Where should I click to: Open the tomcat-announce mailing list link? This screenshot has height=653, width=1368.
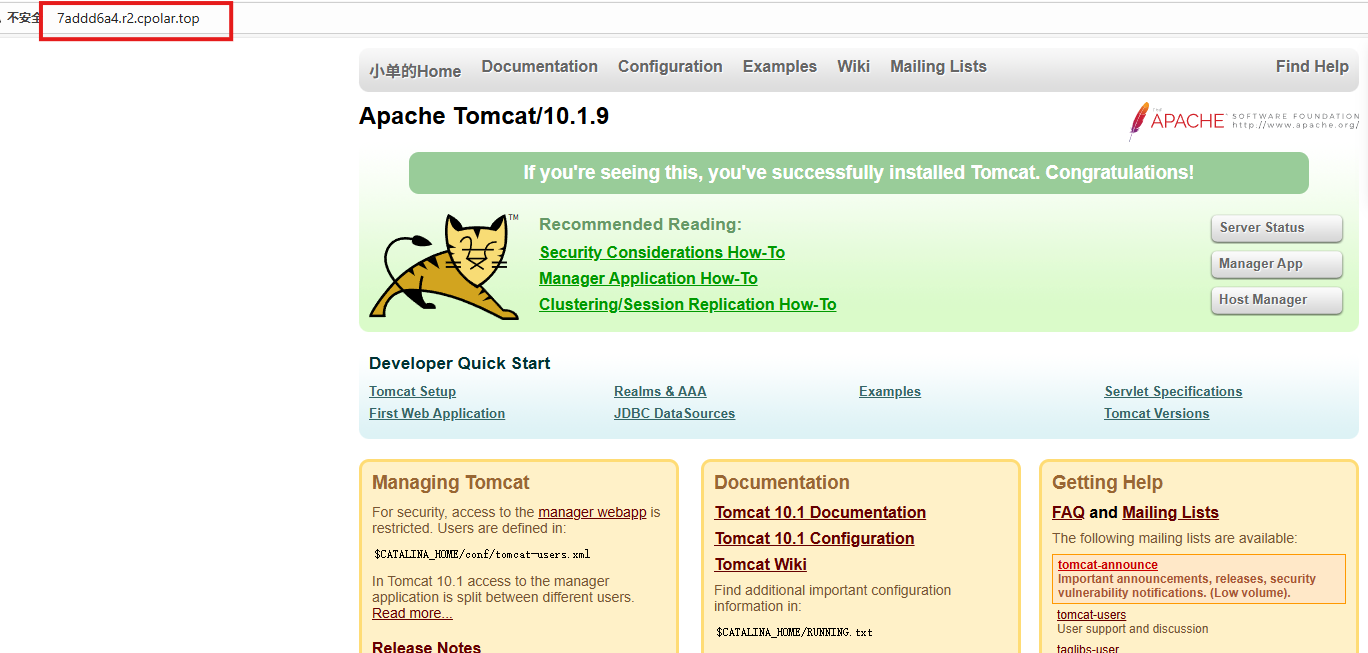click(1108, 565)
